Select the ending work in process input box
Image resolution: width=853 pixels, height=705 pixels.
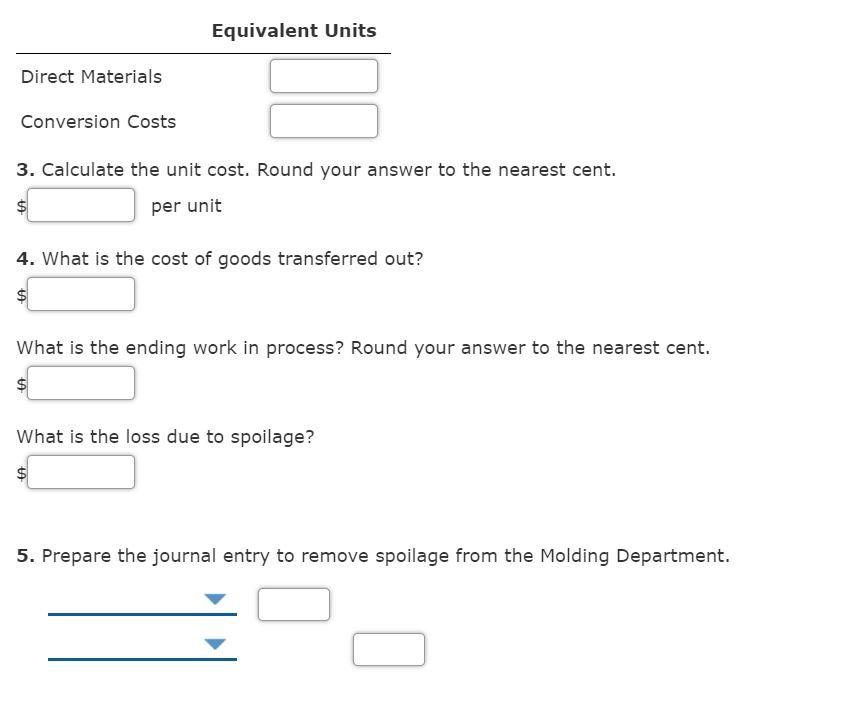click(x=81, y=383)
